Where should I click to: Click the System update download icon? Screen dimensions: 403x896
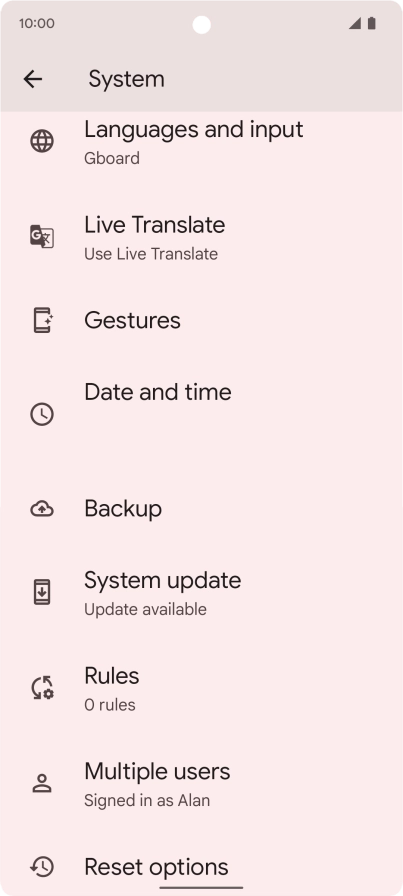click(42, 592)
